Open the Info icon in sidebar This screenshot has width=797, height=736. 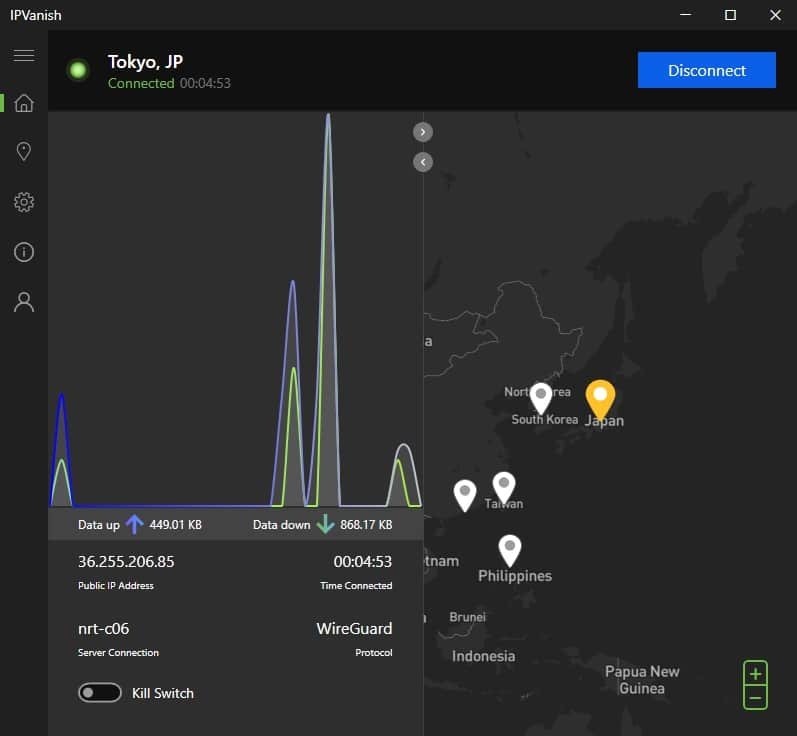(x=24, y=252)
